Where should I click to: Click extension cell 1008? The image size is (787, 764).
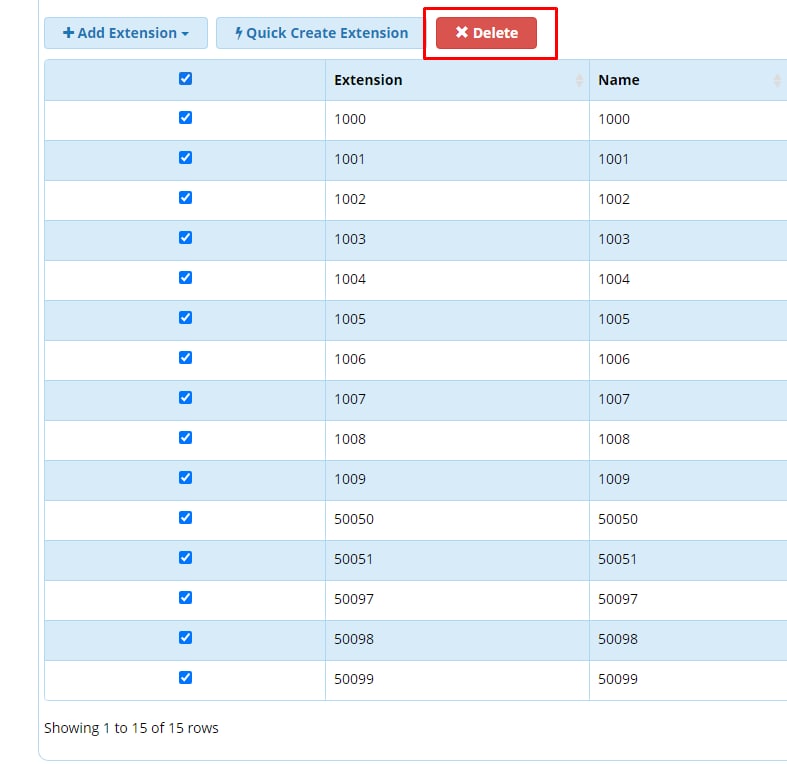tap(457, 440)
